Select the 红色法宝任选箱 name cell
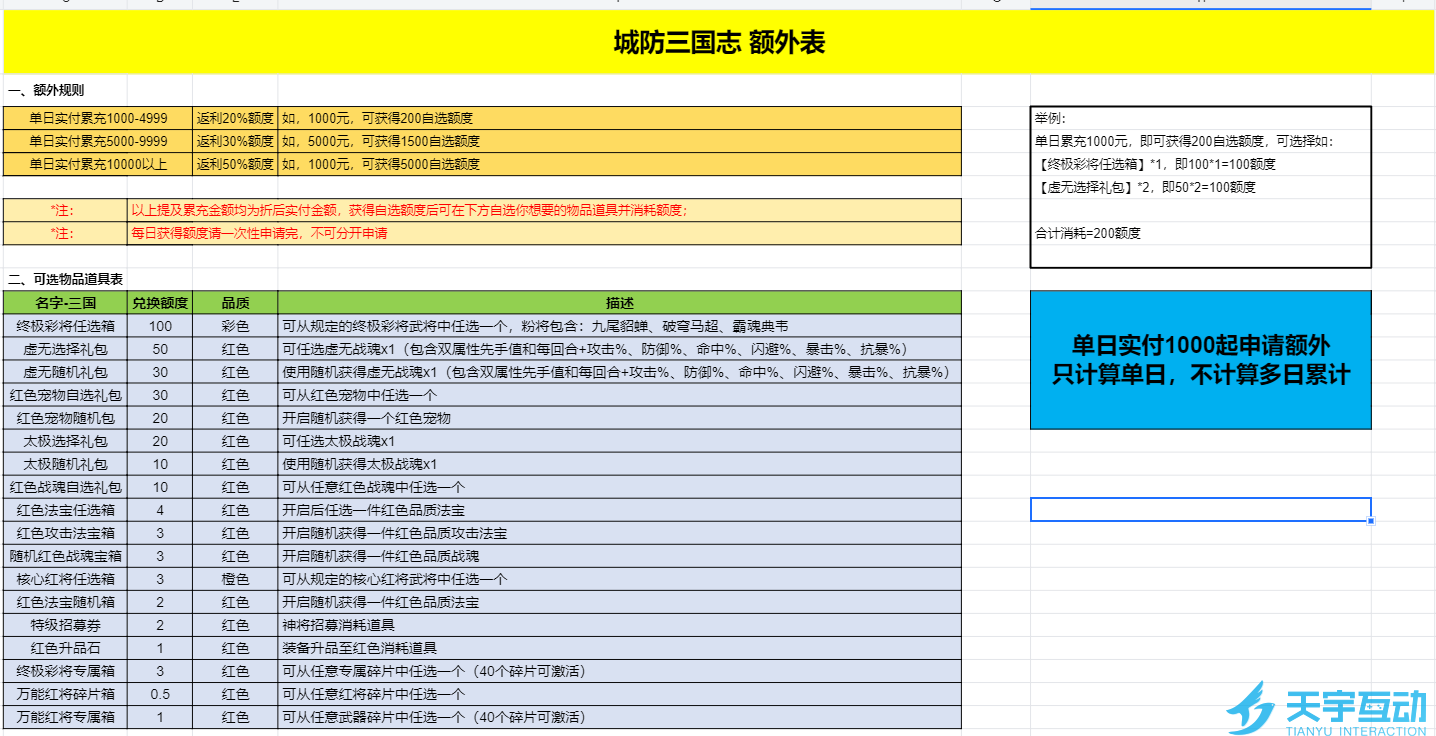 coord(65,510)
